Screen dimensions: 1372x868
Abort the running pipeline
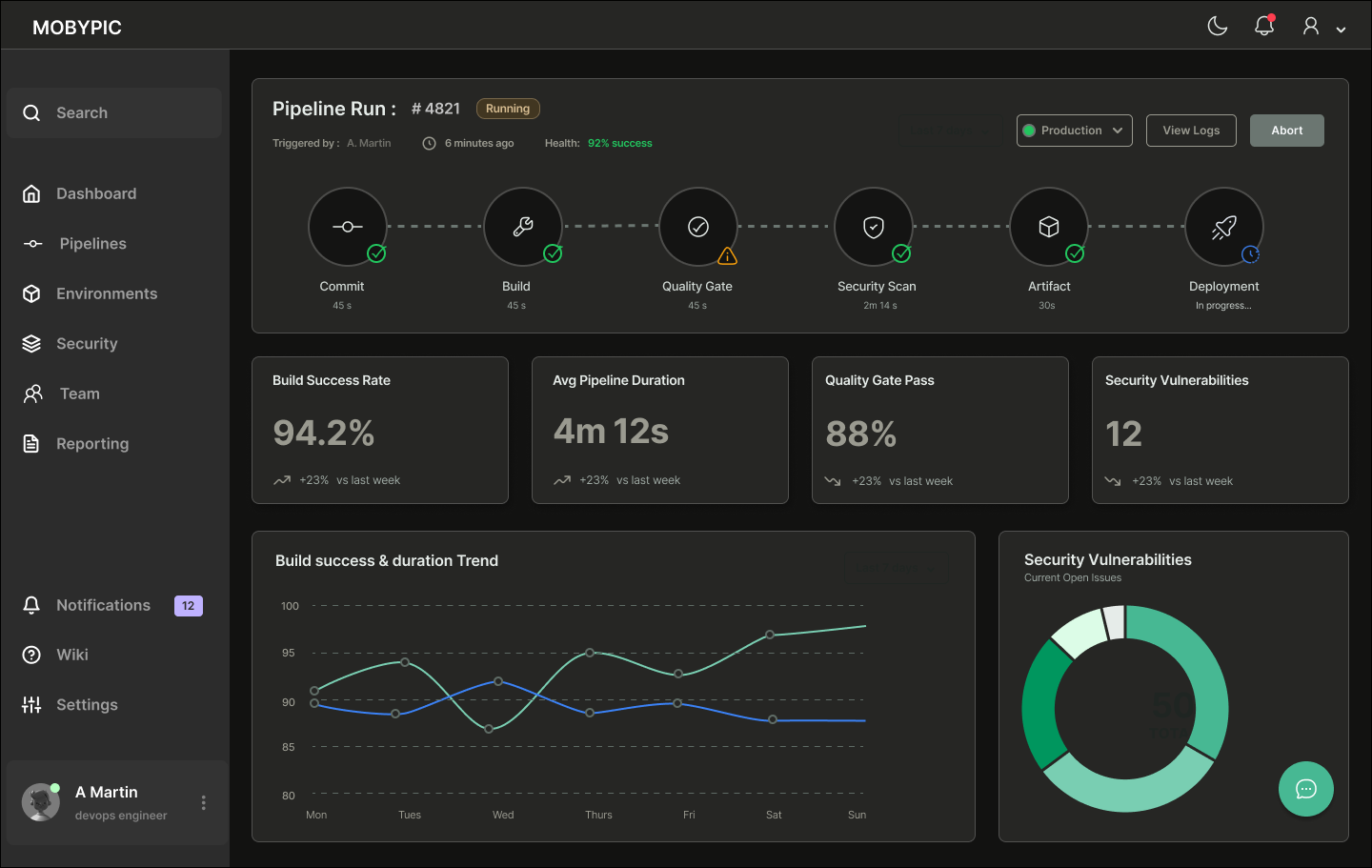[1286, 131]
